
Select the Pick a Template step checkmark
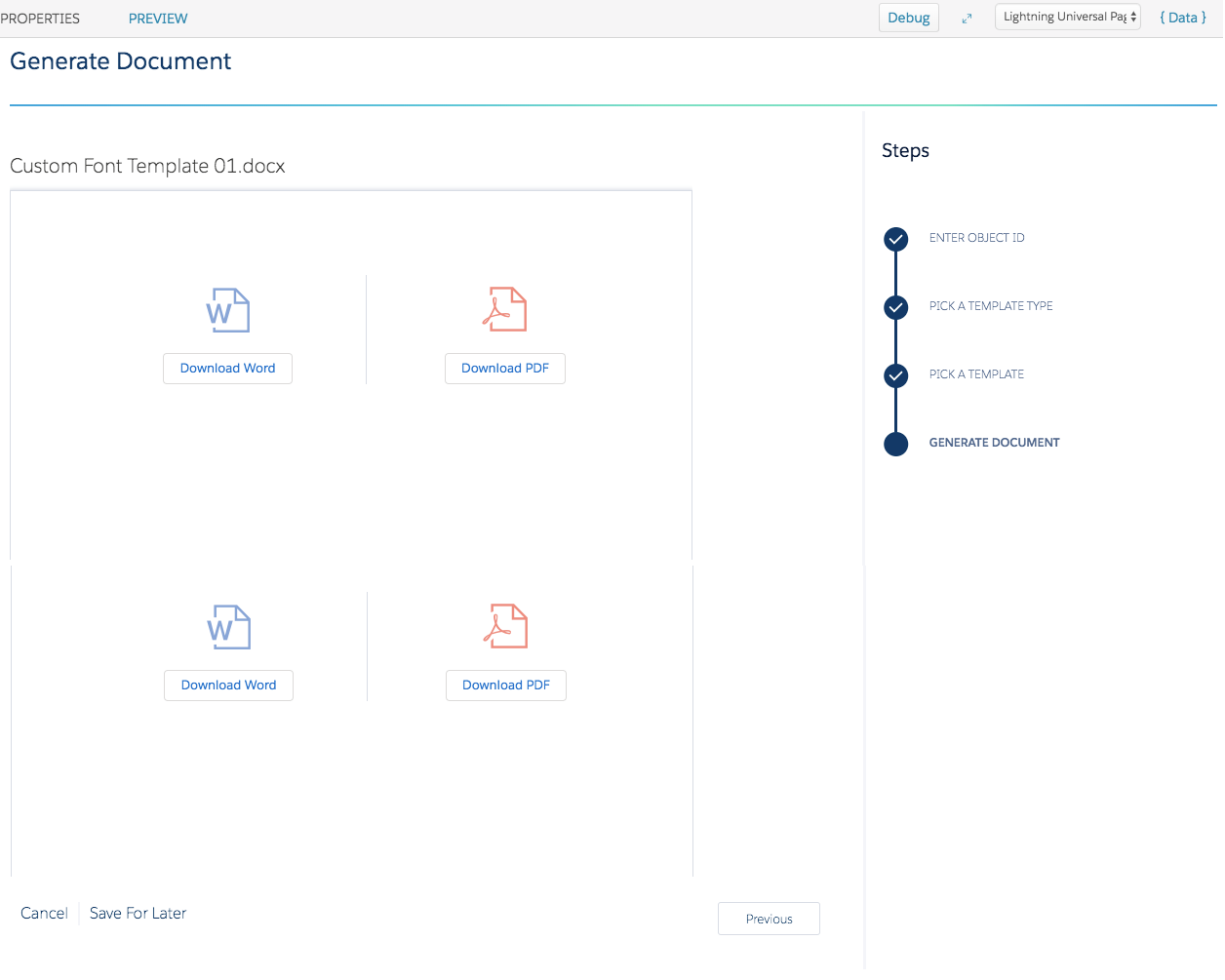click(895, 375)
